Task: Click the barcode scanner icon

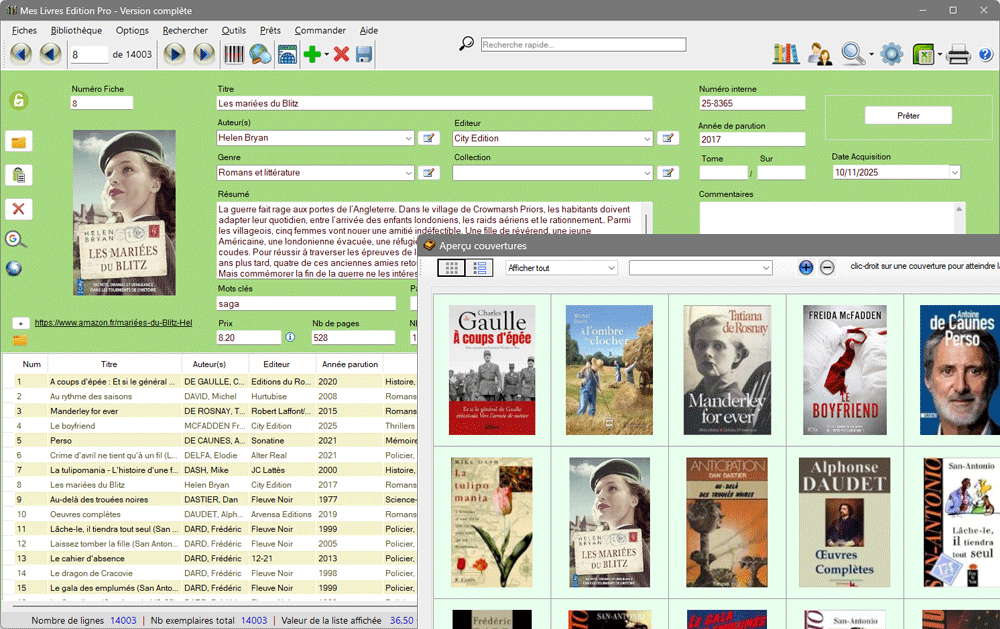Action: [x=234, y=54]
